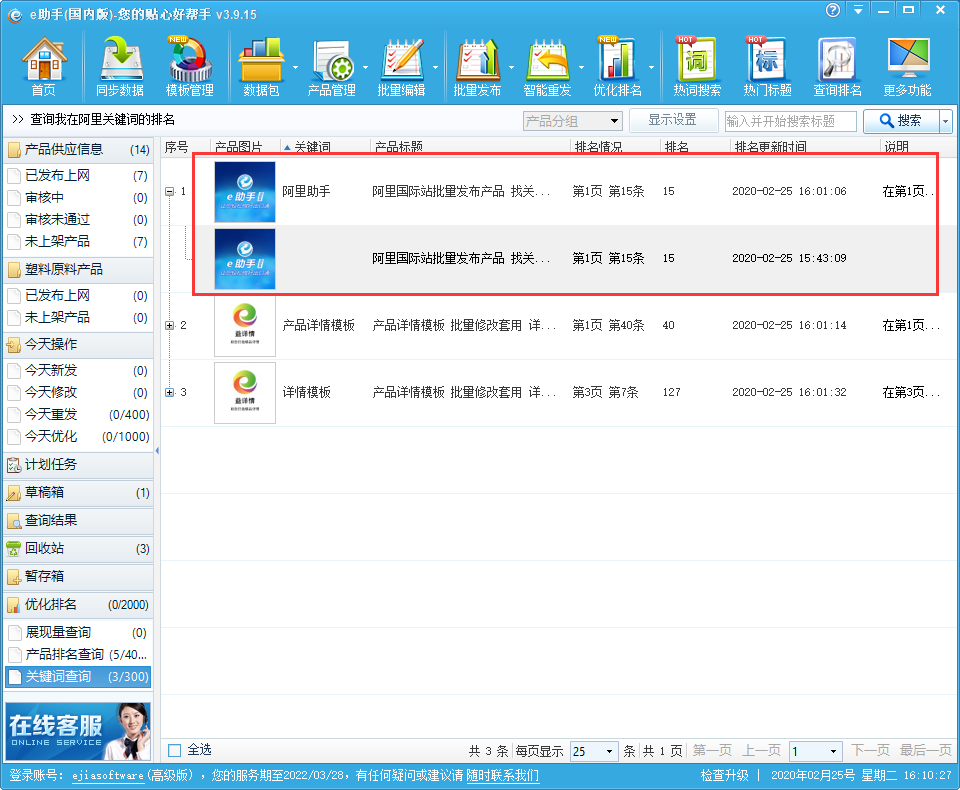Click the title search input field

[x=790, y=121]
